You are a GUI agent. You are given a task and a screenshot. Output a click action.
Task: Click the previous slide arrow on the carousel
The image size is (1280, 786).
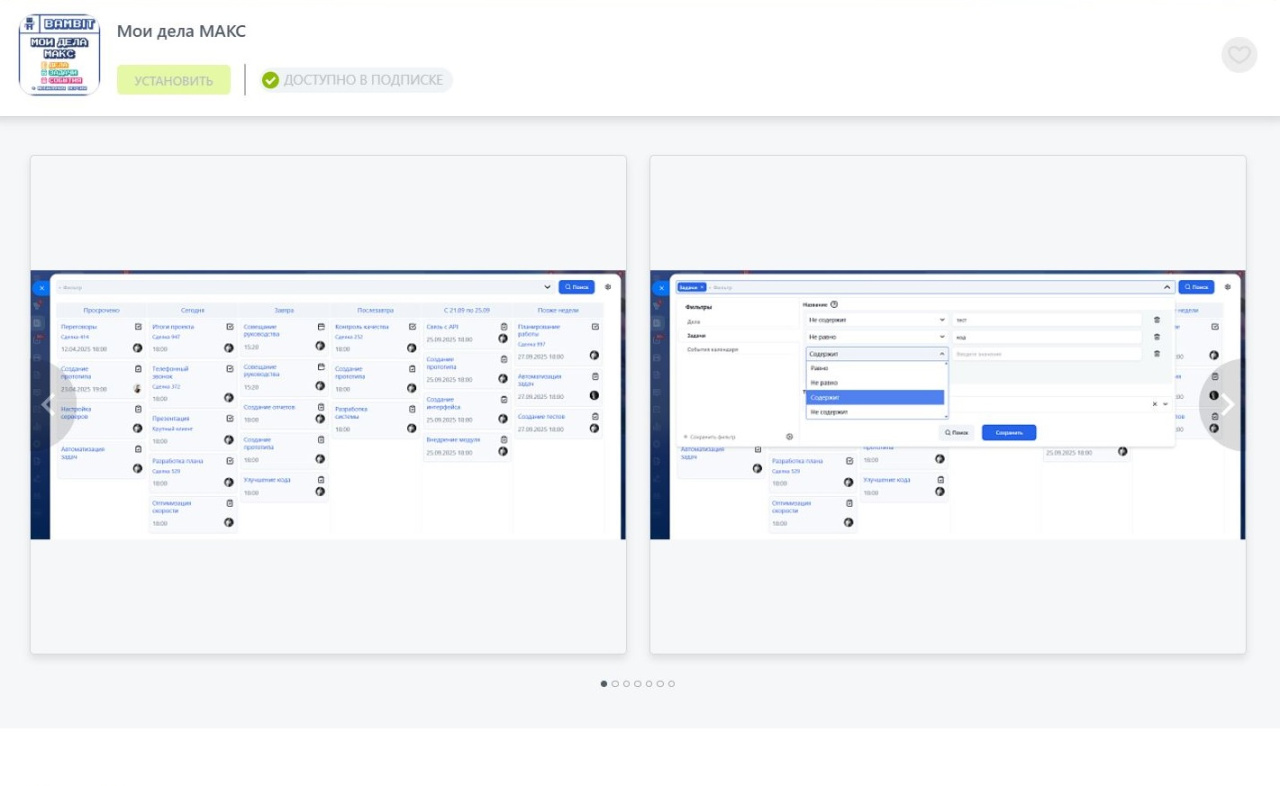click(x=47, y=405)
